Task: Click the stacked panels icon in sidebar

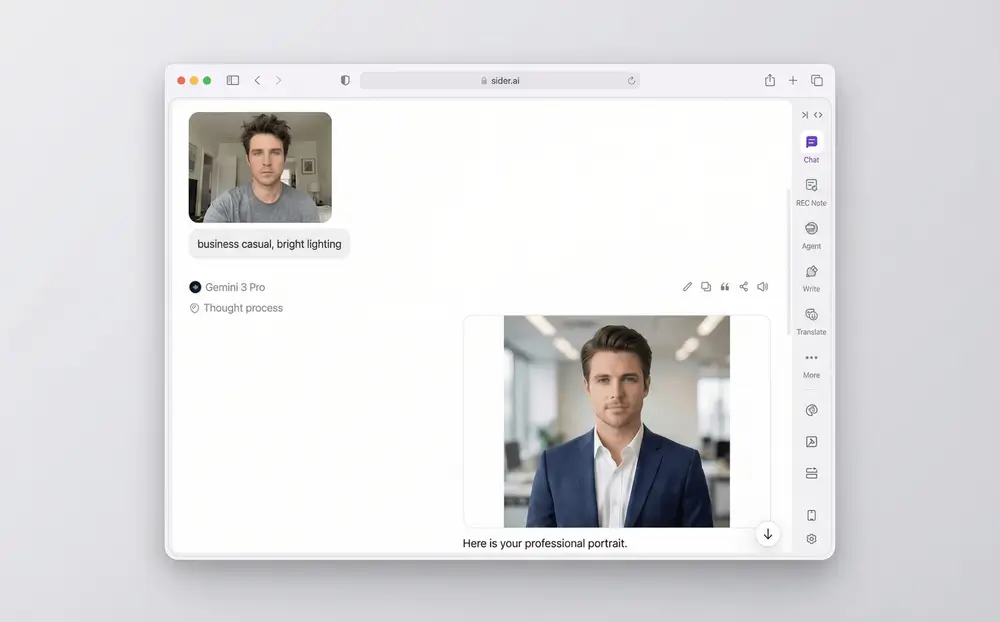Action: [811, 473]
